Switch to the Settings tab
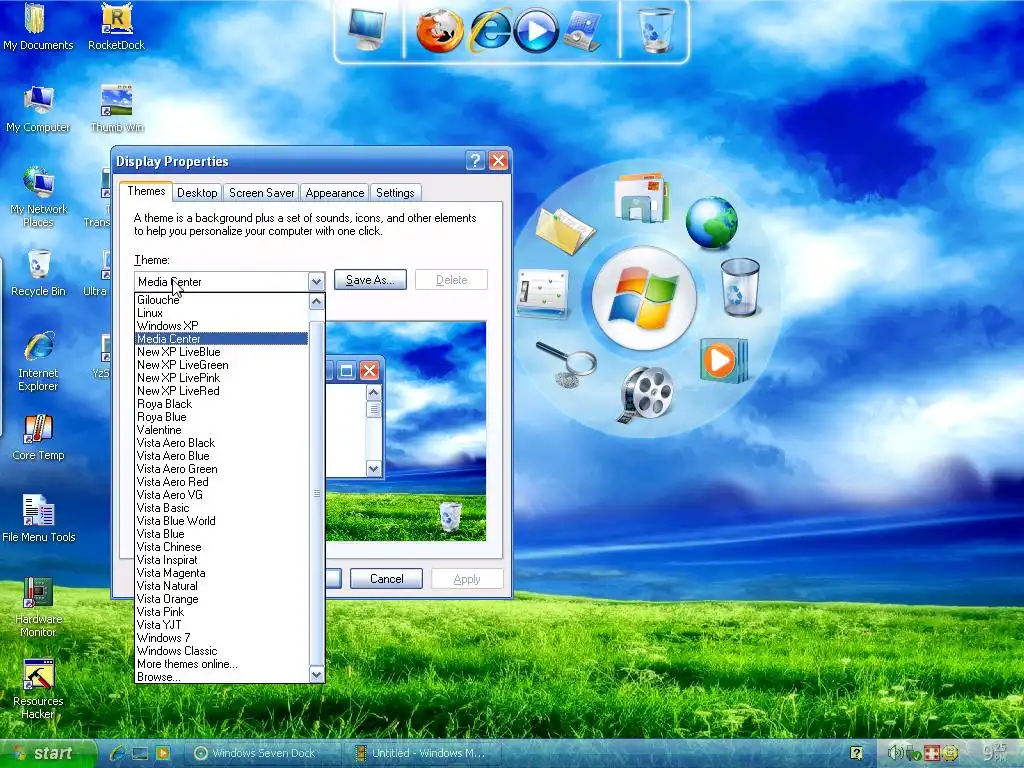 pyautogui.click(x=395, y=193)
